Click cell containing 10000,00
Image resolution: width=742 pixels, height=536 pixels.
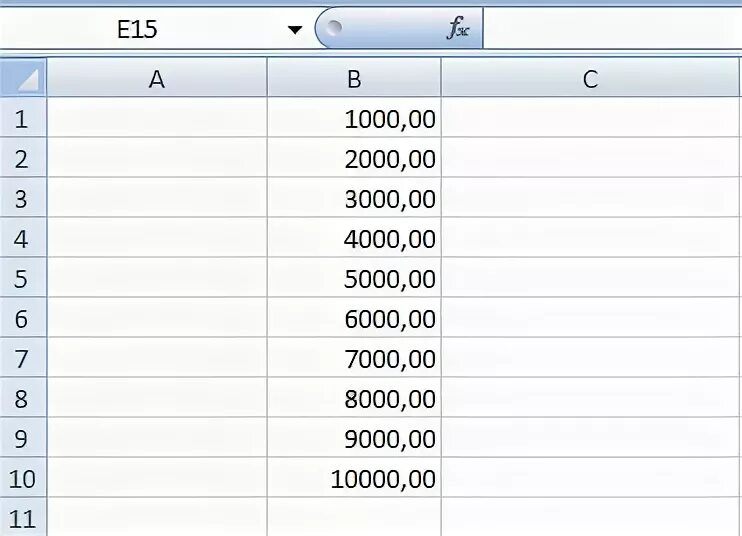point(354,477)
